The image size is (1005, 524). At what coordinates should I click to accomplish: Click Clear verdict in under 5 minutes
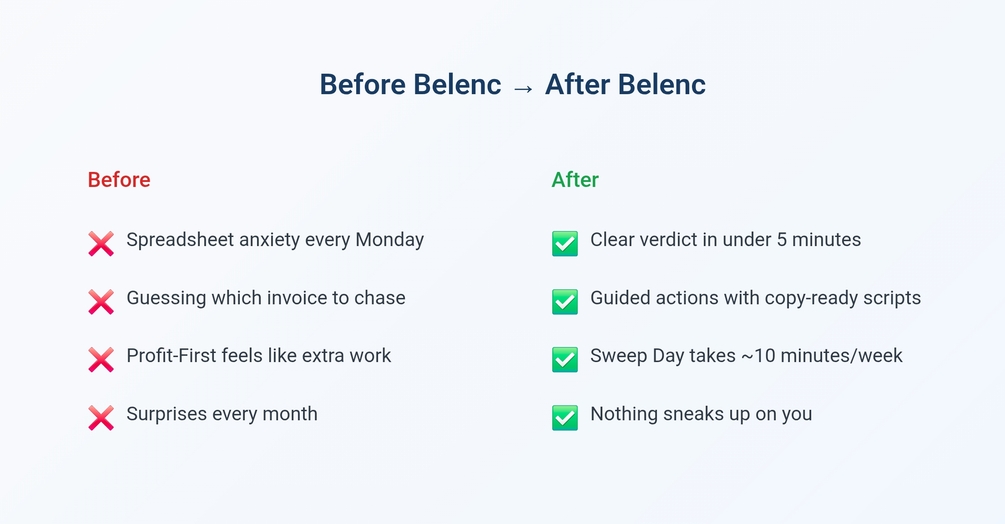tap(725, 240)
